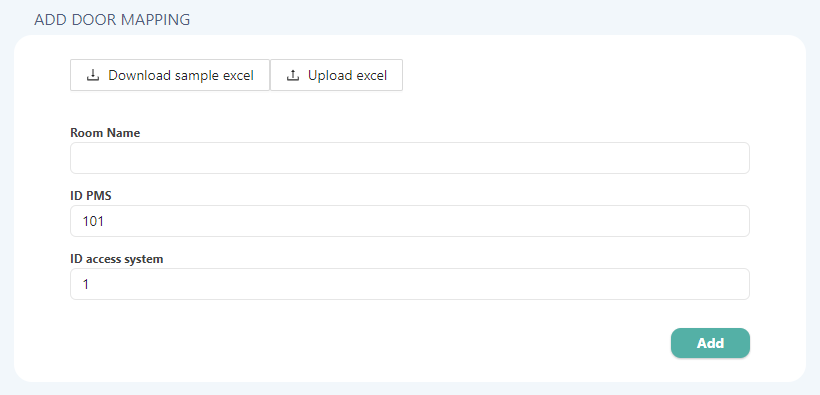Click the ID PMS label
The height and width of the screenshot is (395, 820).
91,196
